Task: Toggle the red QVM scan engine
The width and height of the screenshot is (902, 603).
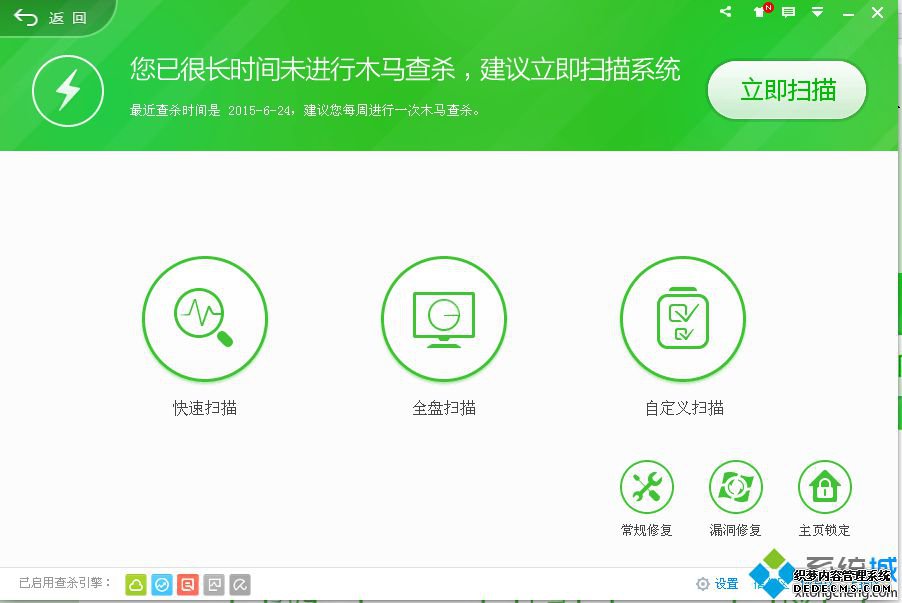Action: (x=188, y=585)
